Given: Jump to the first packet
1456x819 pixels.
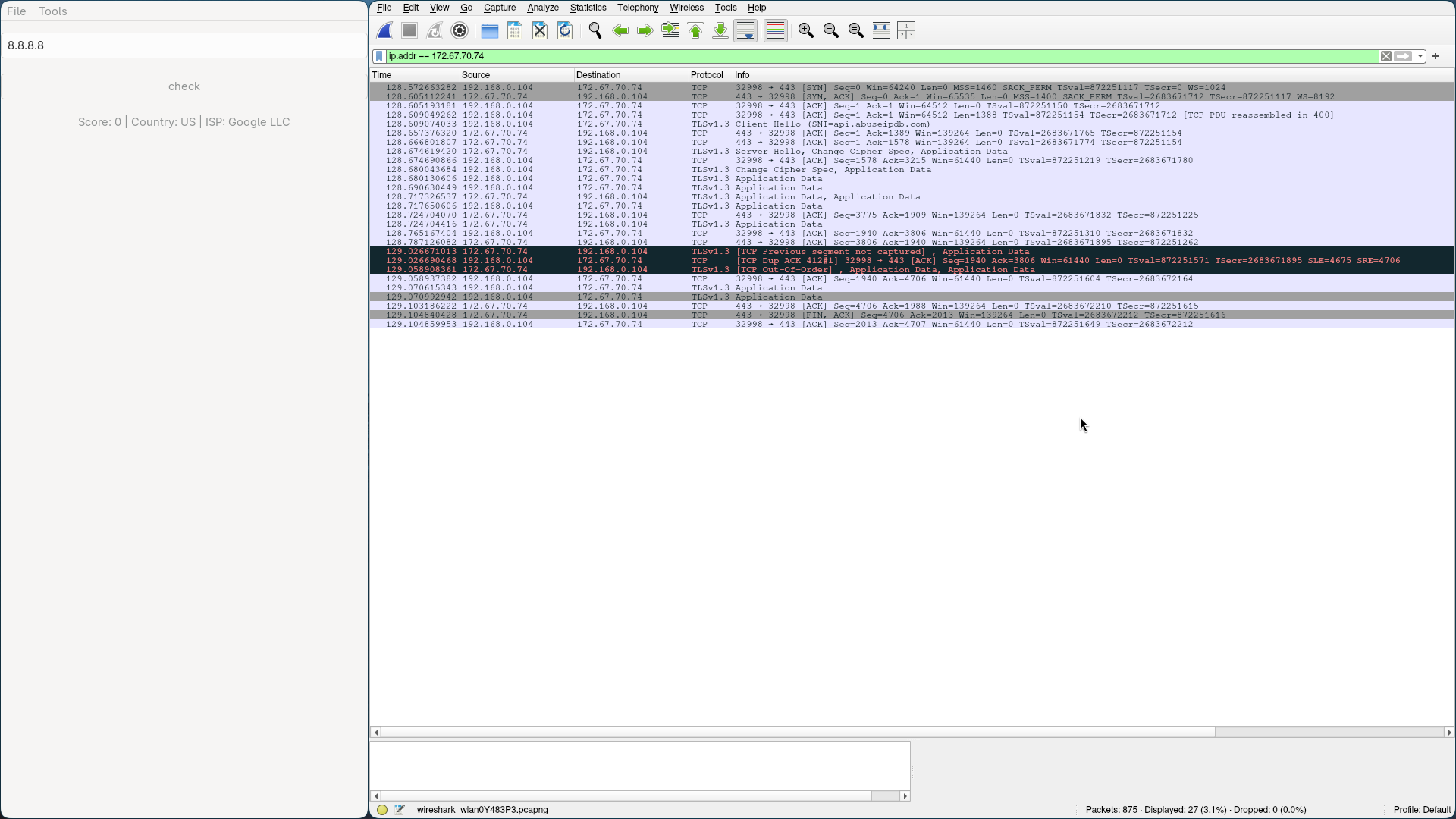Looking at the screenshot, I should 695,31.
